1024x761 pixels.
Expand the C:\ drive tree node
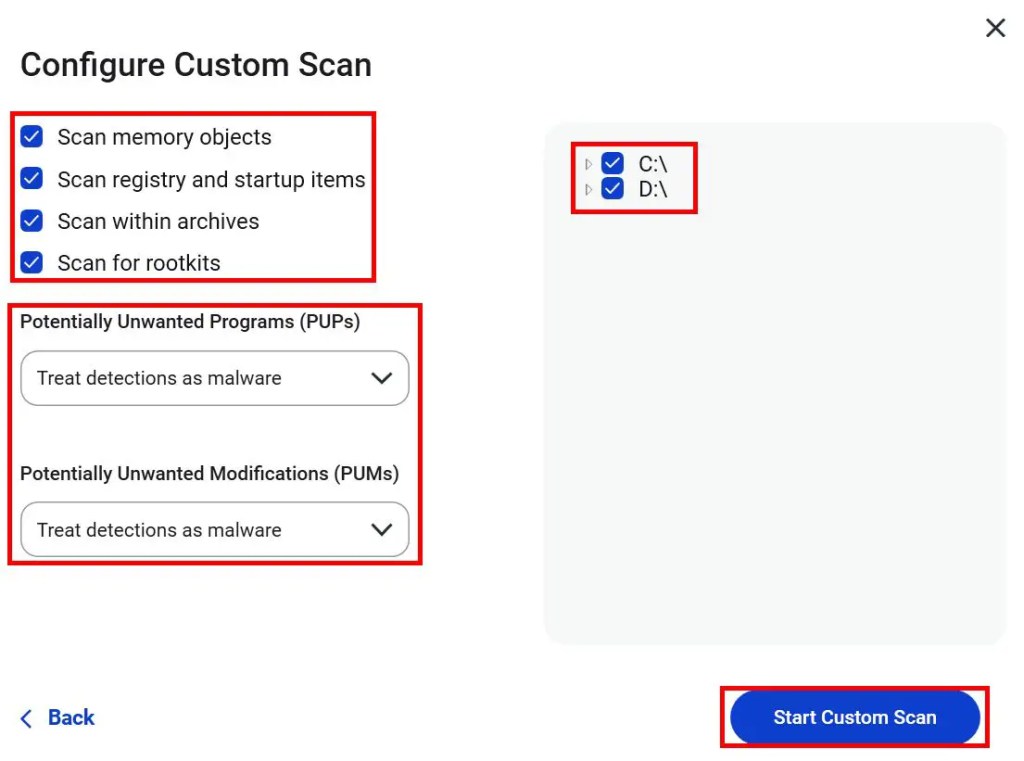point(588,164)
